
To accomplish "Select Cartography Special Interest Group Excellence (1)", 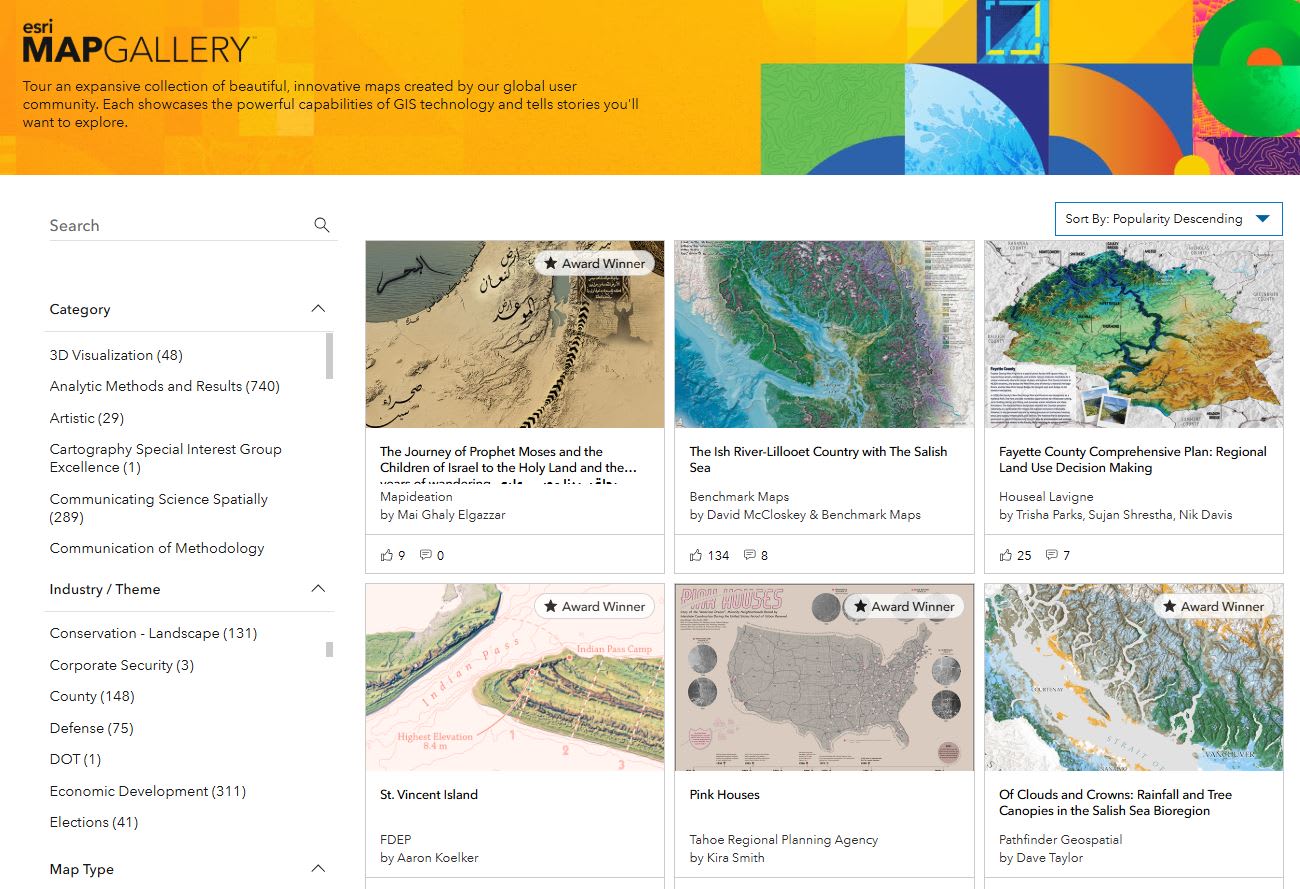I will [x=166, y=458].
